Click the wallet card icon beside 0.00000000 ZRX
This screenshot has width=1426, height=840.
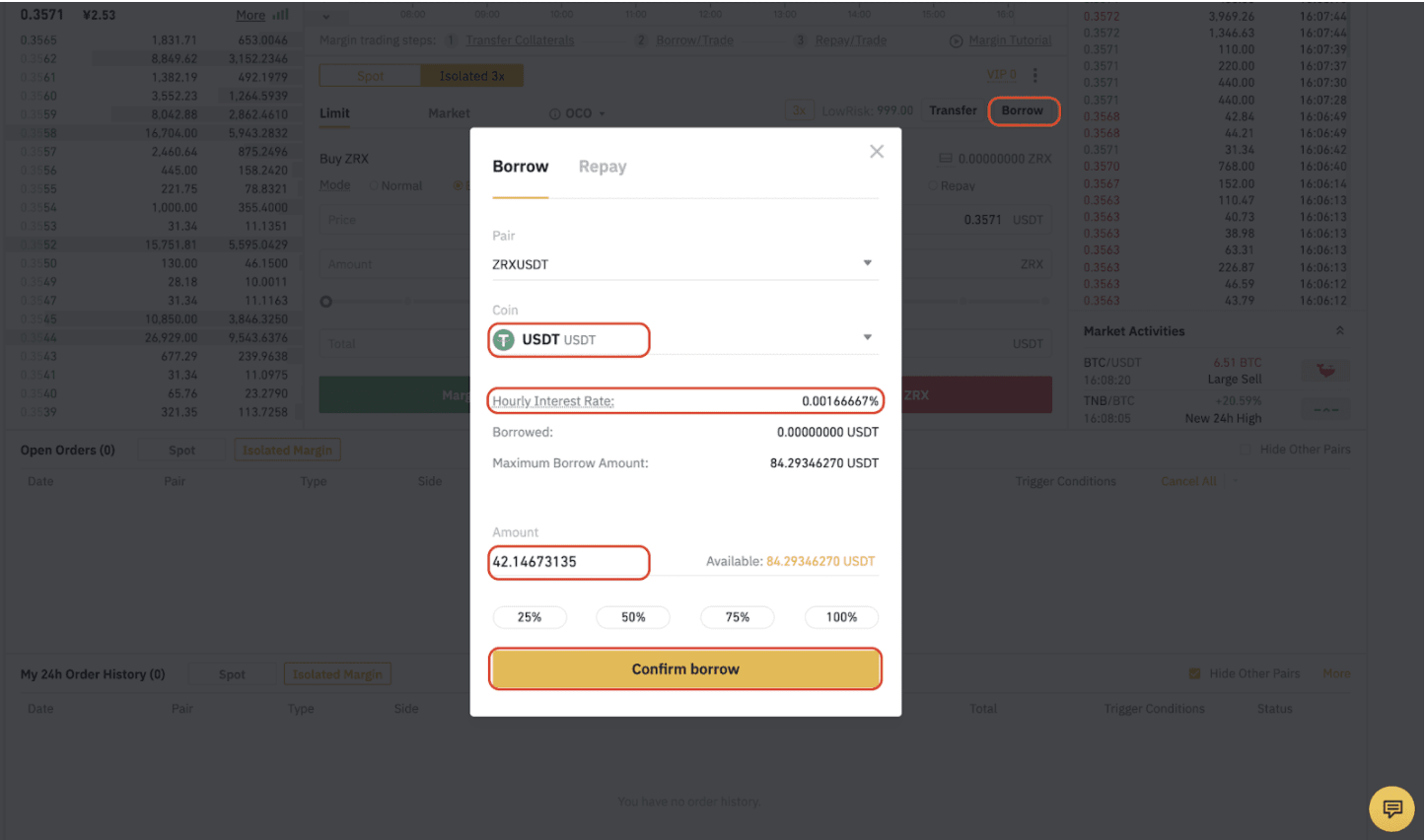click(x=945, y=159)
